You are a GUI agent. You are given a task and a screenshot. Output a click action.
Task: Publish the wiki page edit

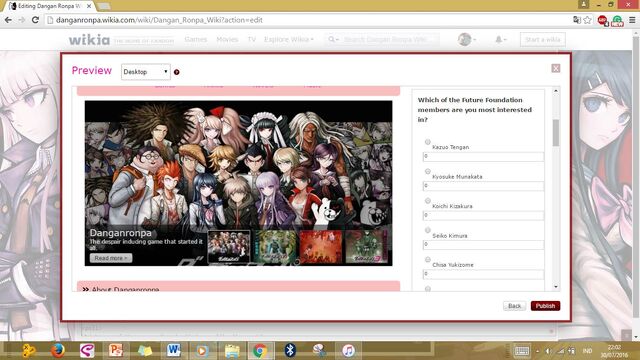tap(545, 306)
